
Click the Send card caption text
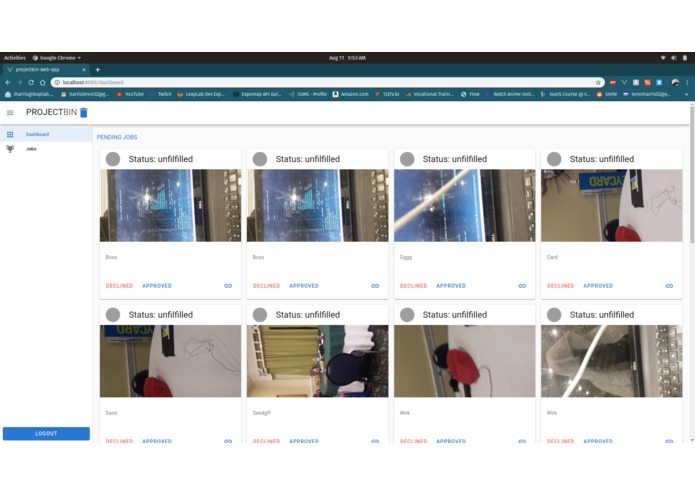point(111,413)
